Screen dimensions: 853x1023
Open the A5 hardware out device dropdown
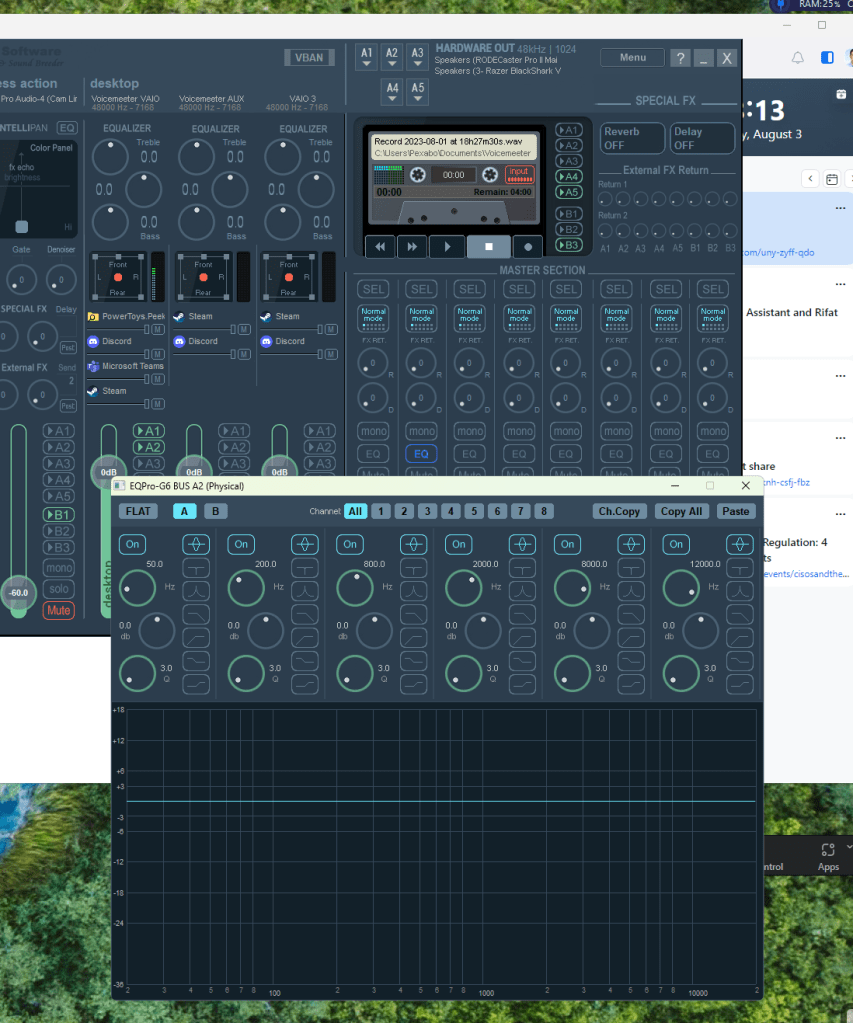point(417,91)
